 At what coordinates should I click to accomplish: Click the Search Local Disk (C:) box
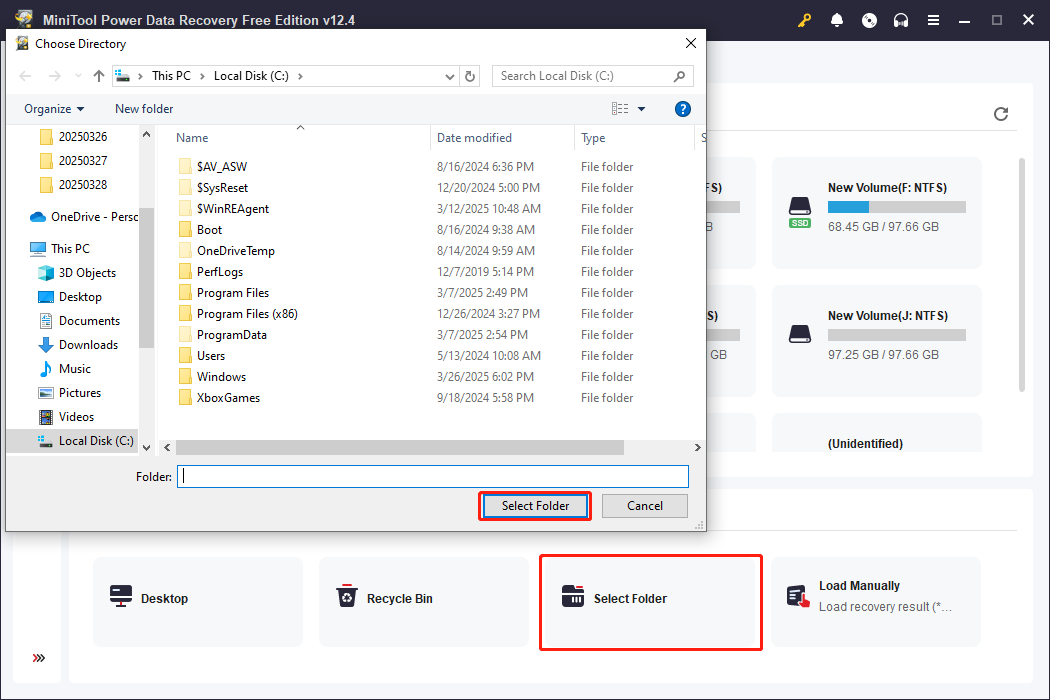593,76
